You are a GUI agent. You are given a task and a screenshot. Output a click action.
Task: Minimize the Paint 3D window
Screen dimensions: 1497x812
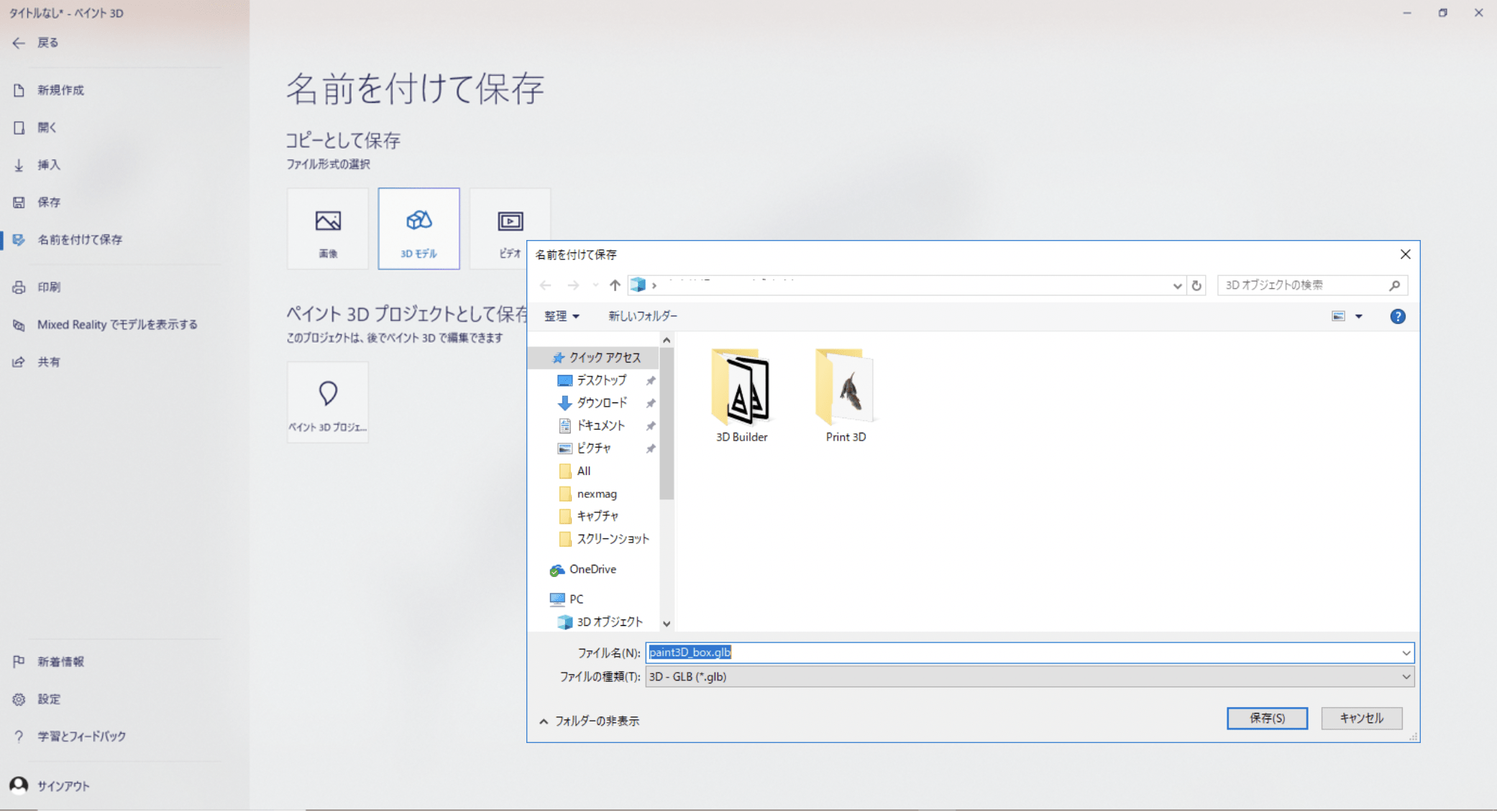click(1406, 13)
